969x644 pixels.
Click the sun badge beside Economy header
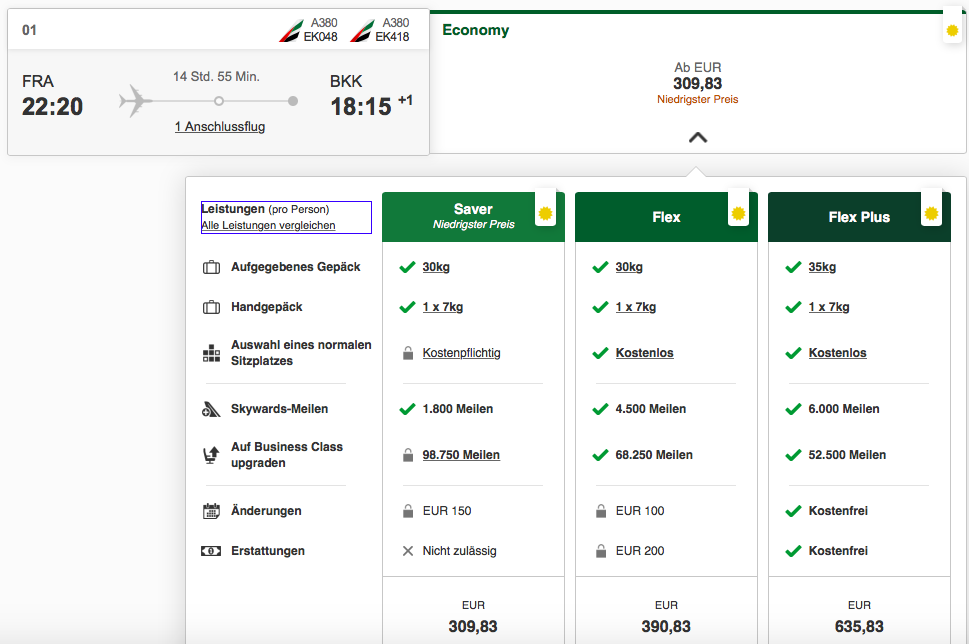pos(952,31)
